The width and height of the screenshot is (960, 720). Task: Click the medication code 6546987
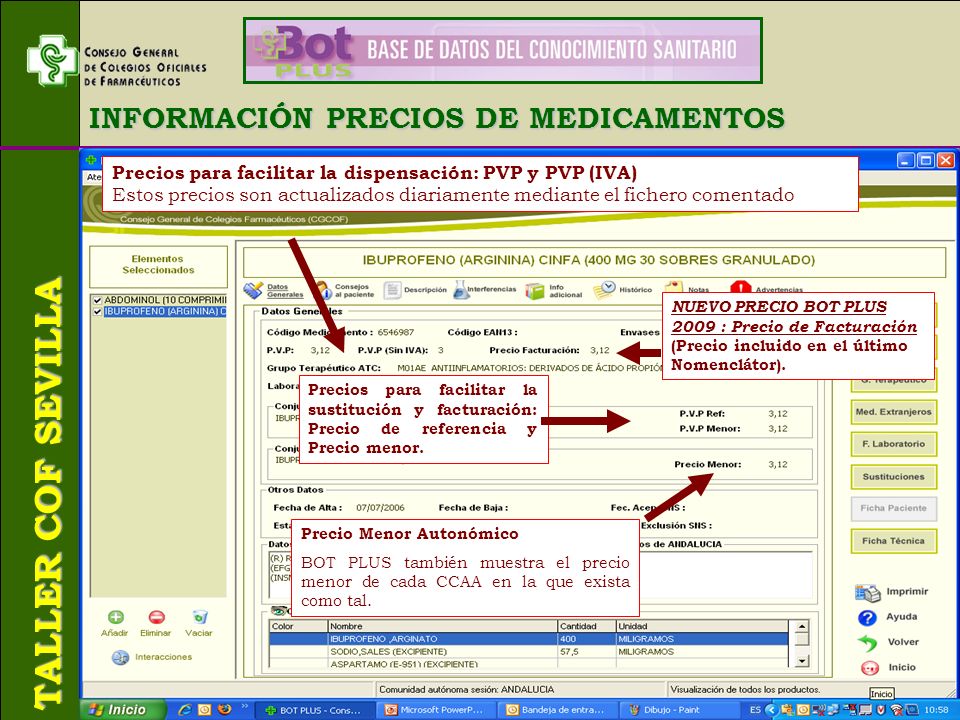tap(396, 332)
